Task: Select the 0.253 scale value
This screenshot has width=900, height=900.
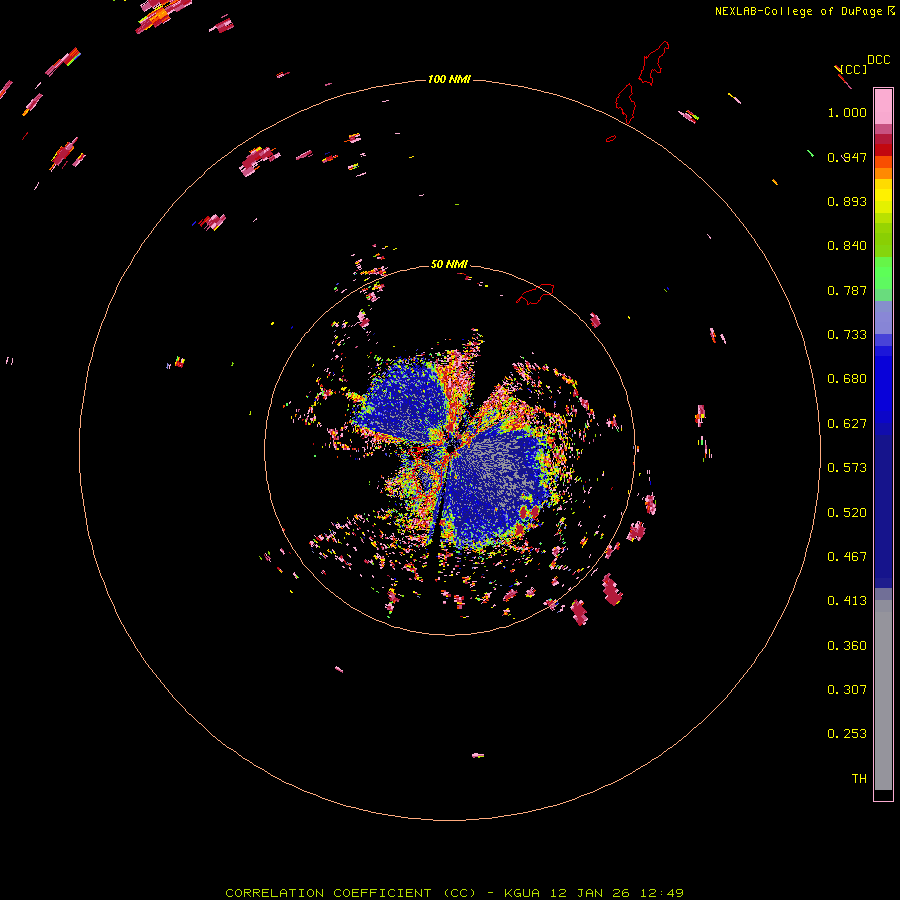Action: click(x=847, y=734)
